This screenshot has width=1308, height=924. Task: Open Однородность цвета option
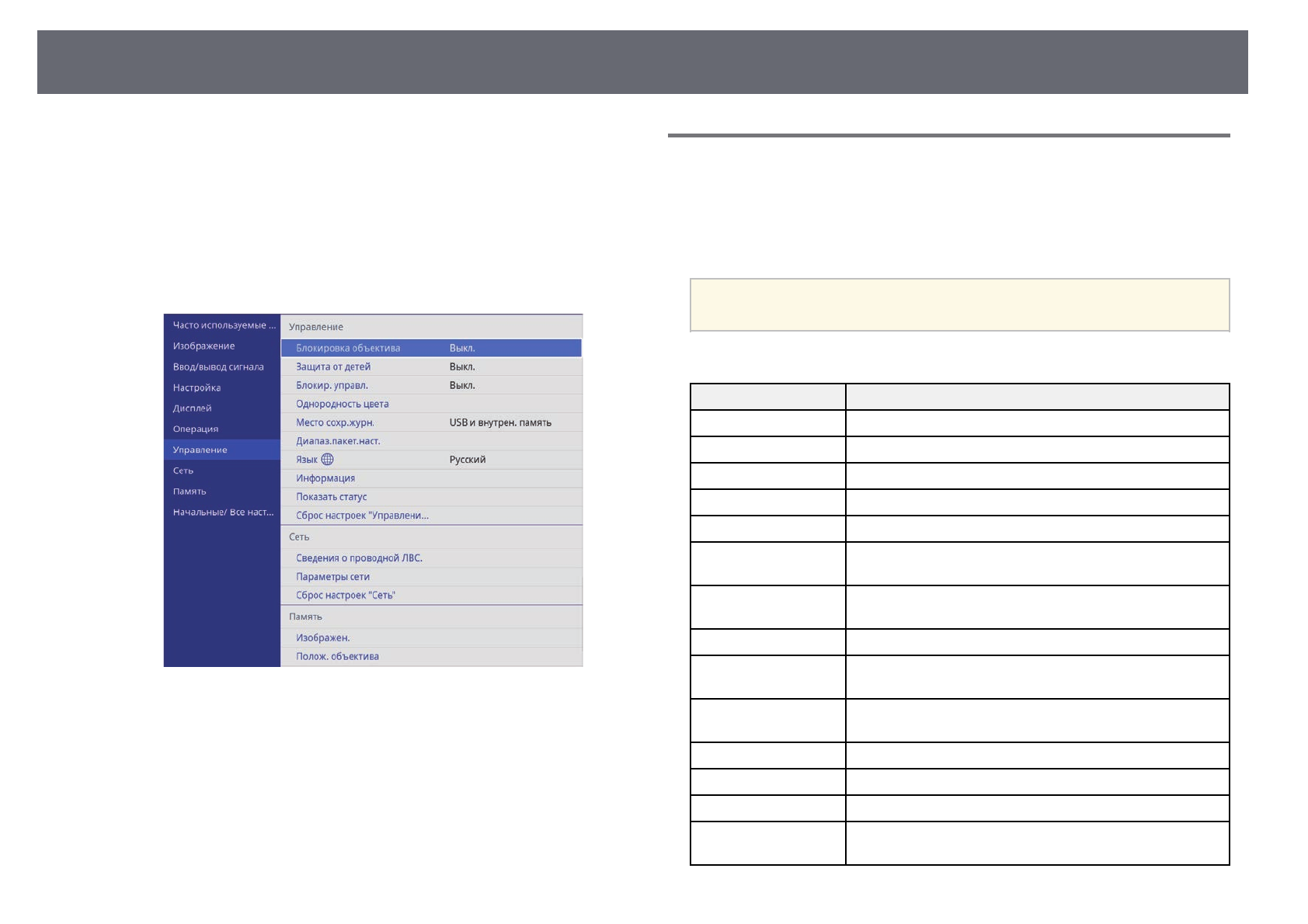[431, 404]
